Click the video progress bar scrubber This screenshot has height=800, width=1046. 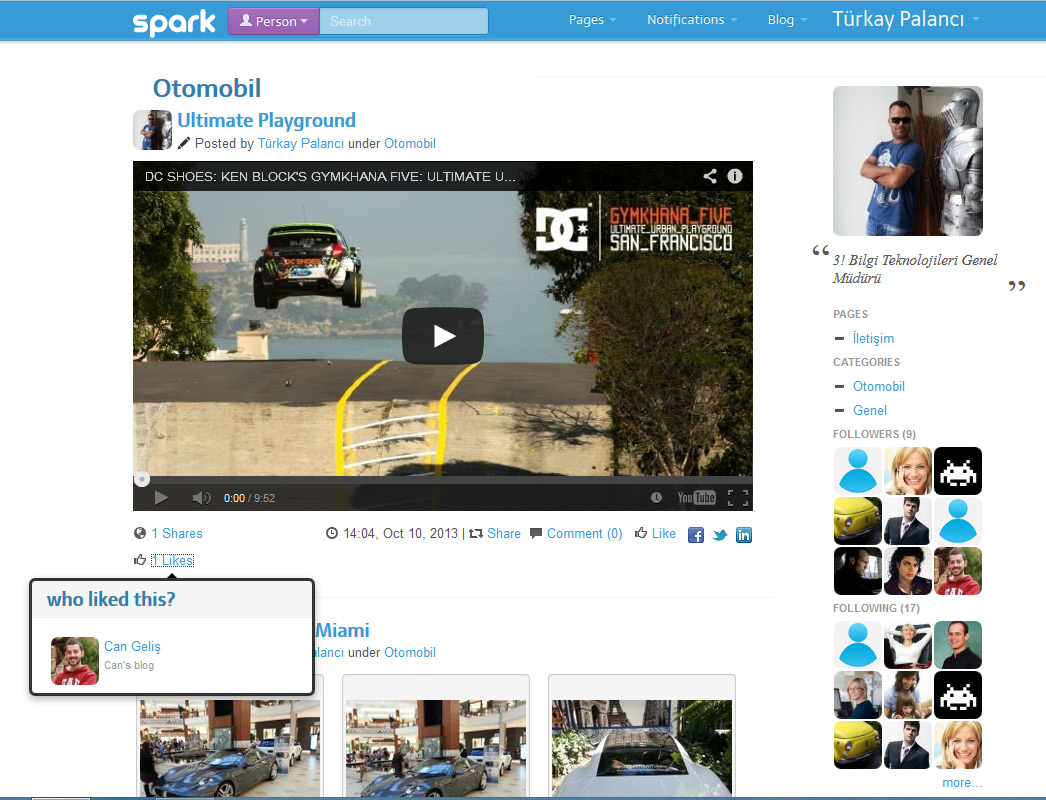pos(142,479)
